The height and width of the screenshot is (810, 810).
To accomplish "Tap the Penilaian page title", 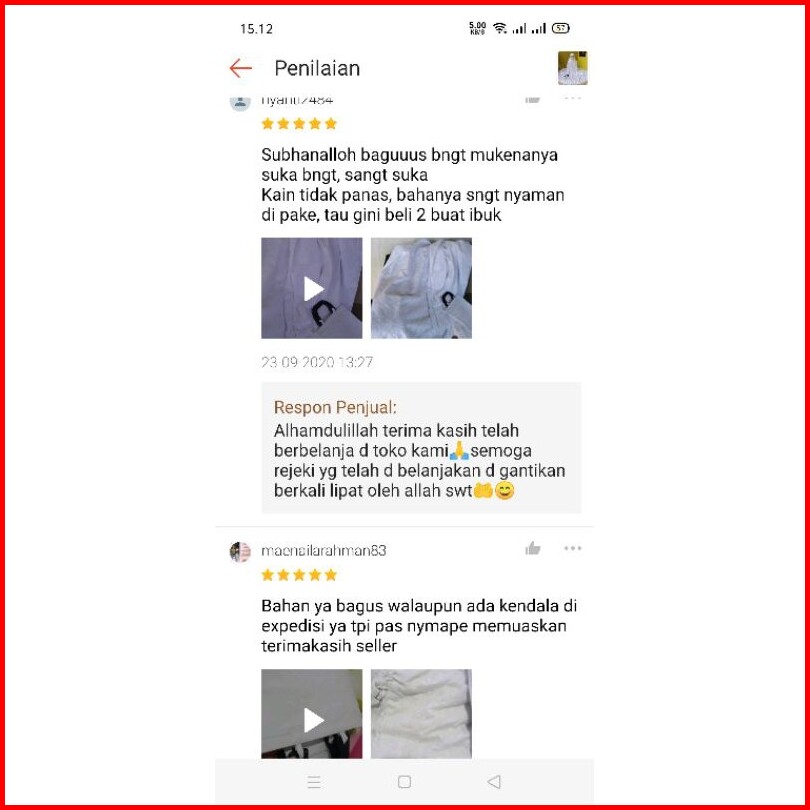I will pyautogui.click(x=317, y=68).
